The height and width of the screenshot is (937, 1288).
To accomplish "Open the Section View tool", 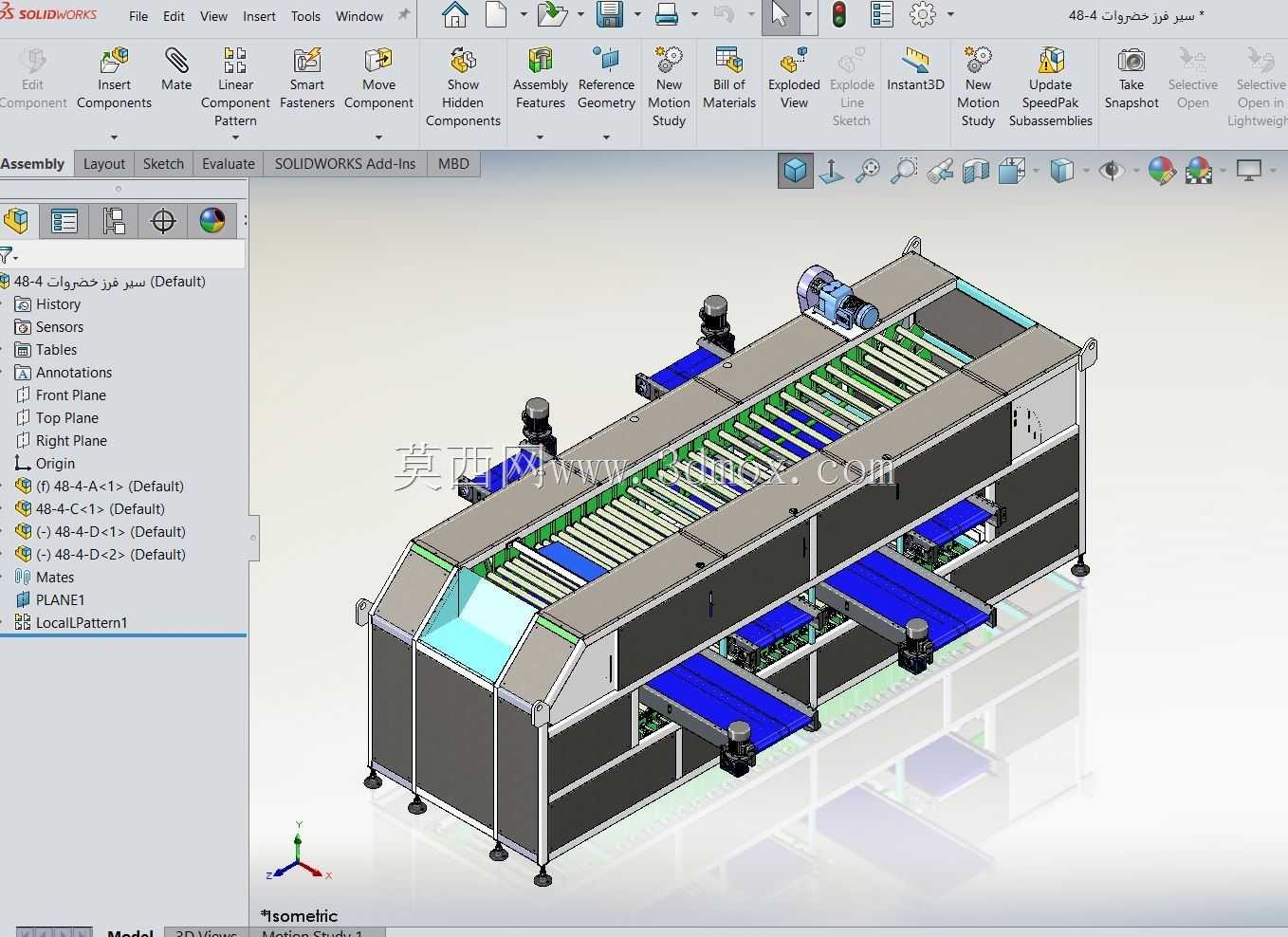I will click(976, 171).
